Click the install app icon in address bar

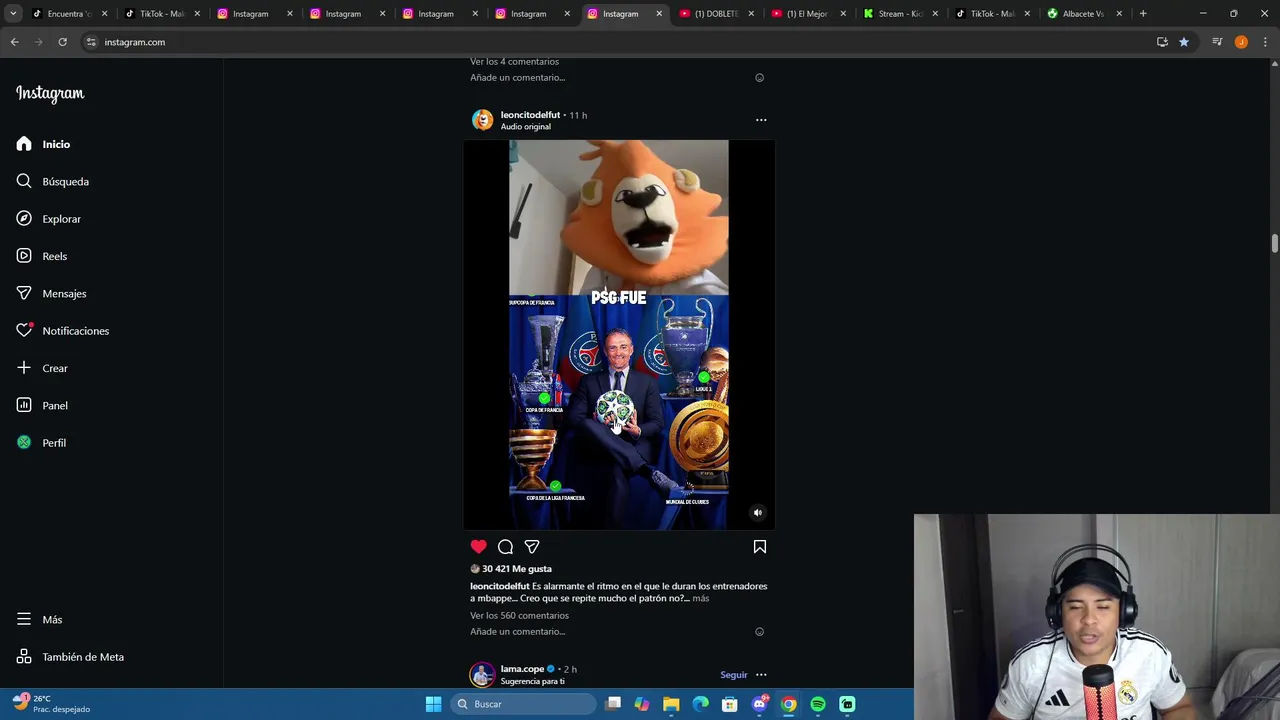pyautogui.click(x=1162, y=42)
